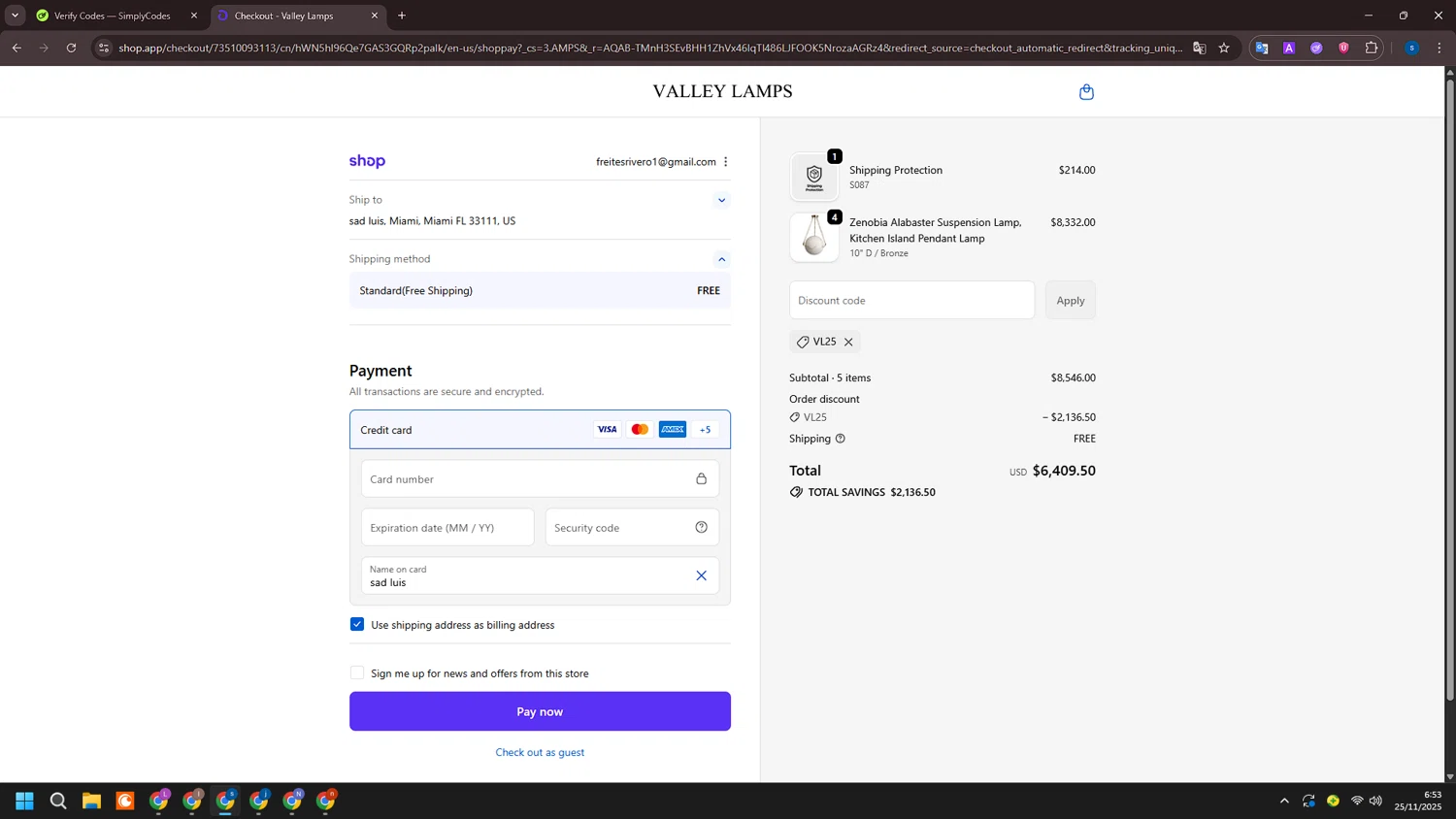Select Credit card payment option
Viewport: 1456px width, 819px height.
pos(540,429)
